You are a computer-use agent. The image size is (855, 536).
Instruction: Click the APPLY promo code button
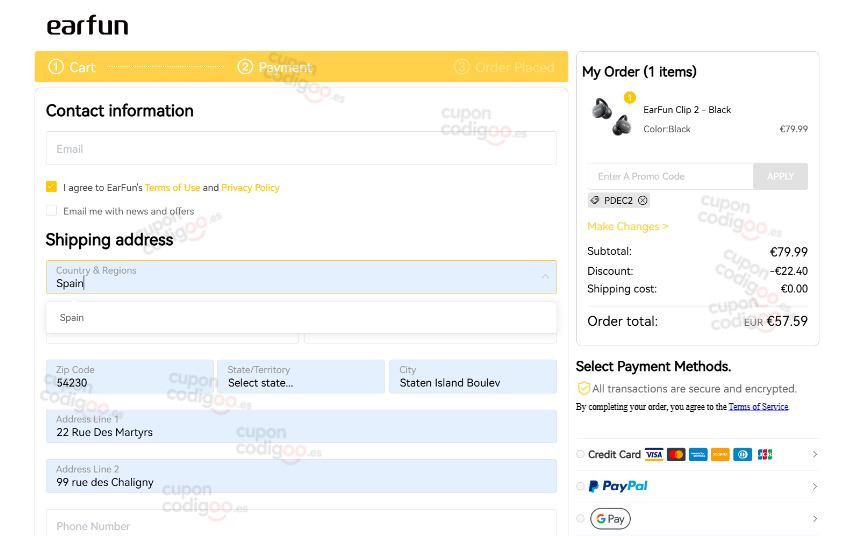(780, 176)
